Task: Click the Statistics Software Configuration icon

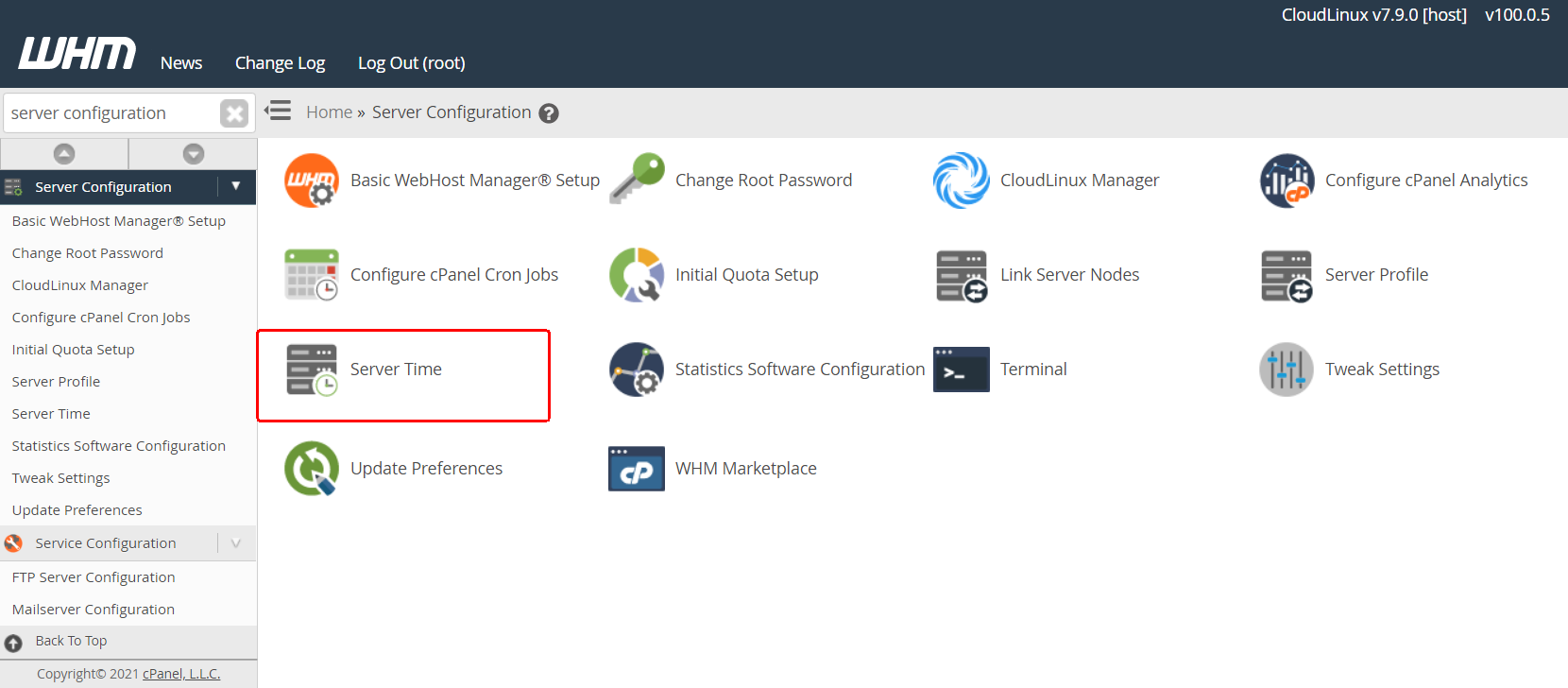Action: [x=637, y=370]
